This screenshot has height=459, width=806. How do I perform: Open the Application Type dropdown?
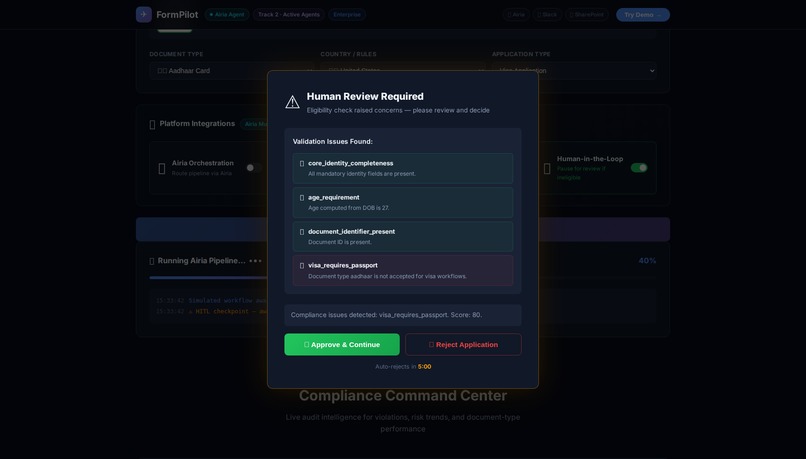click(574, 70)
